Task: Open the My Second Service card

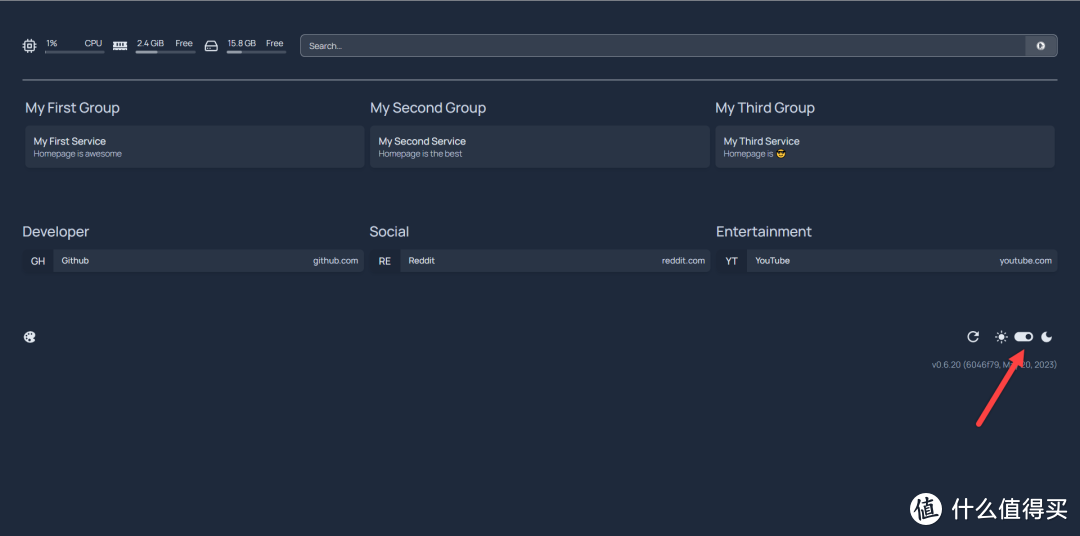Action: pyautogui.click(x=539, y=147)
